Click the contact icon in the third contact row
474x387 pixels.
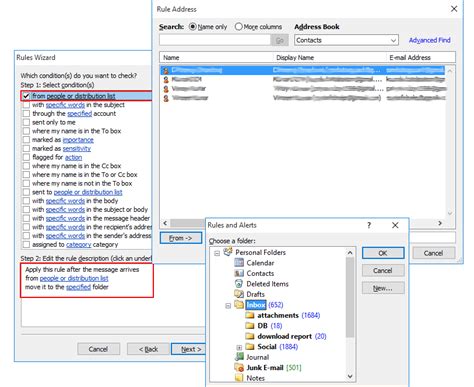(x=166, y=89)
